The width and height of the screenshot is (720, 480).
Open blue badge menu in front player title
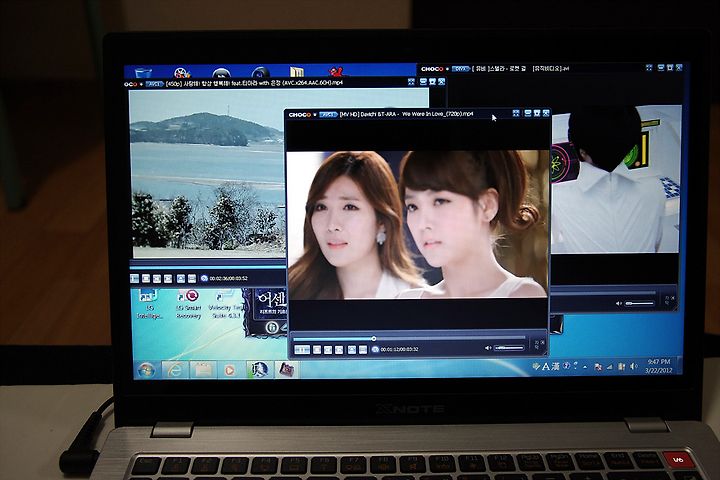pyautogui.click(x=328, y=114)
